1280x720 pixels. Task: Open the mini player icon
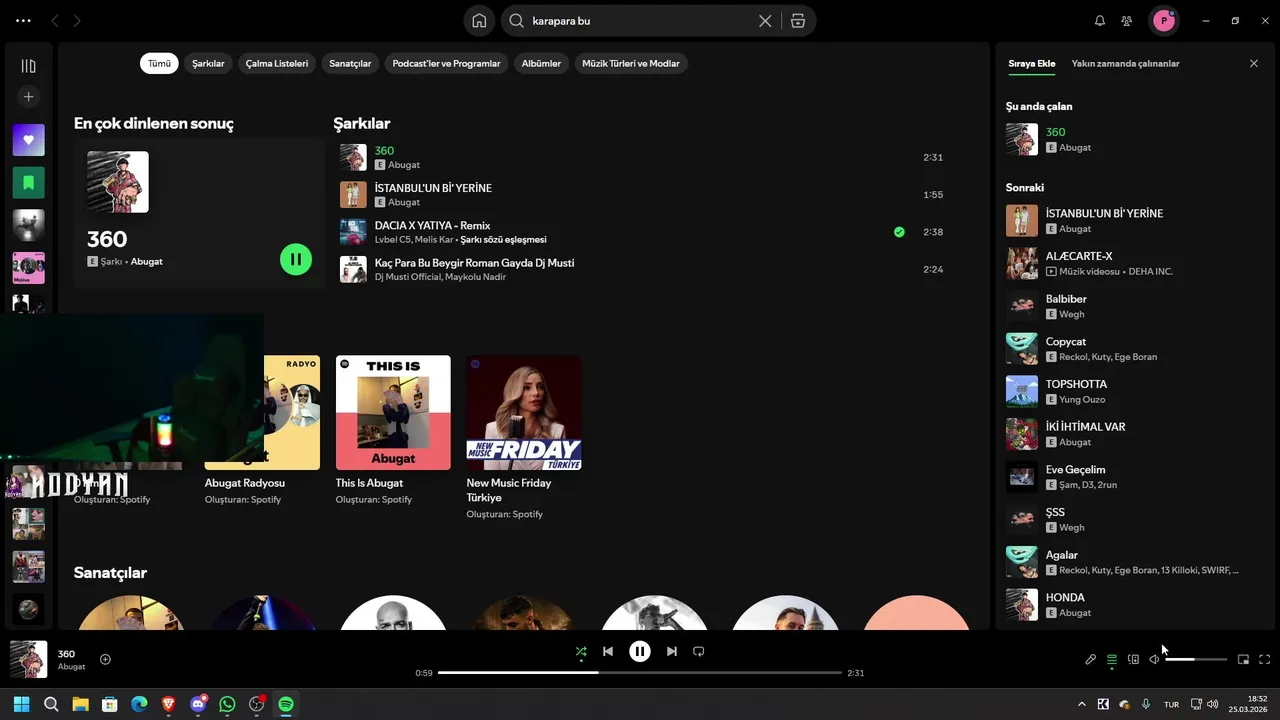pyautogui.click(x=1243, y=659)
